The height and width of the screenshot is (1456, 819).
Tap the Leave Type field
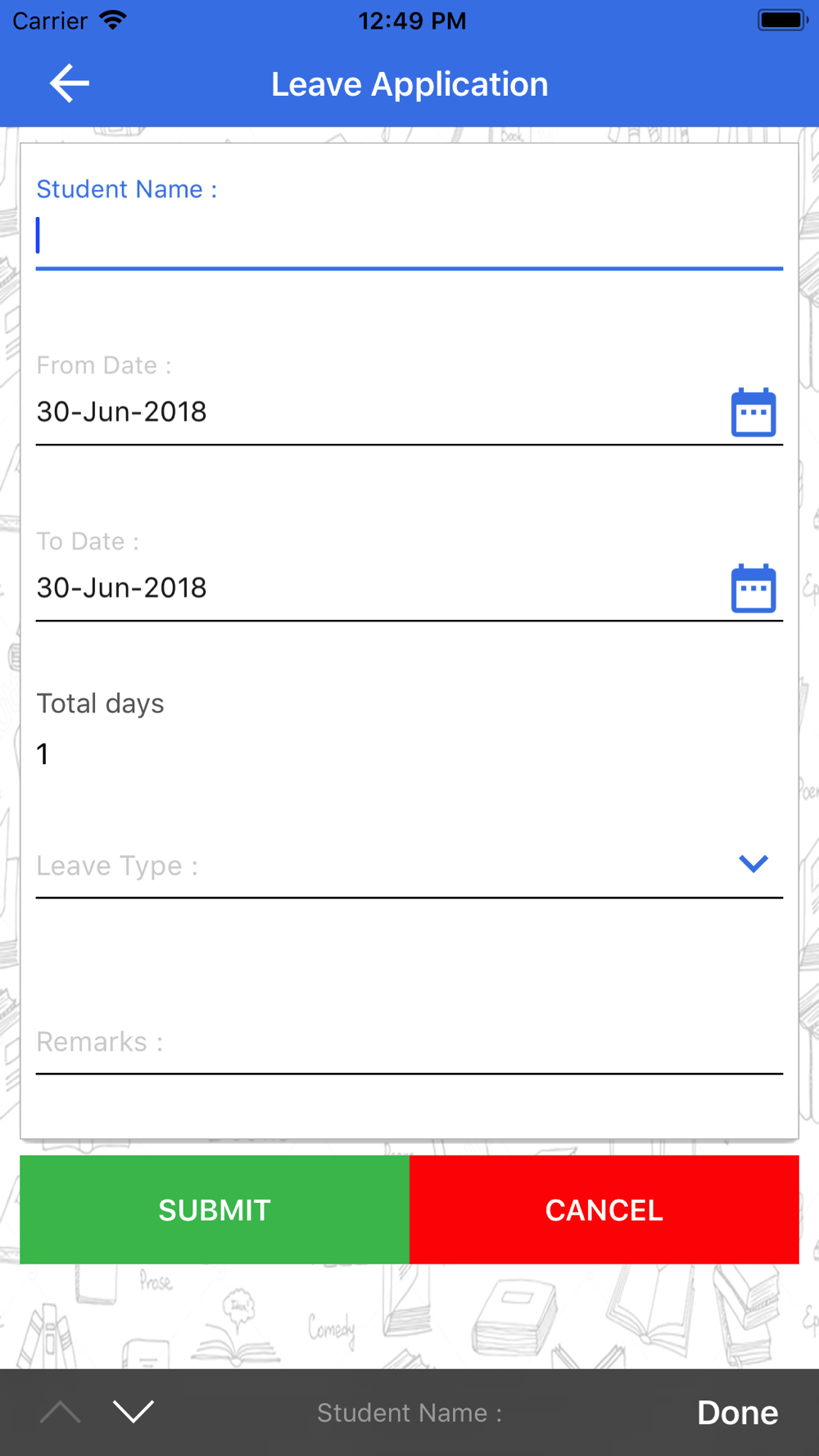pos(409,866)
